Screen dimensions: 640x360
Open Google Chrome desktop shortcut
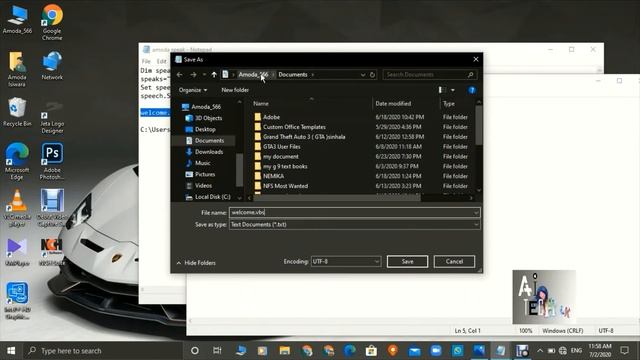(52, 22)
